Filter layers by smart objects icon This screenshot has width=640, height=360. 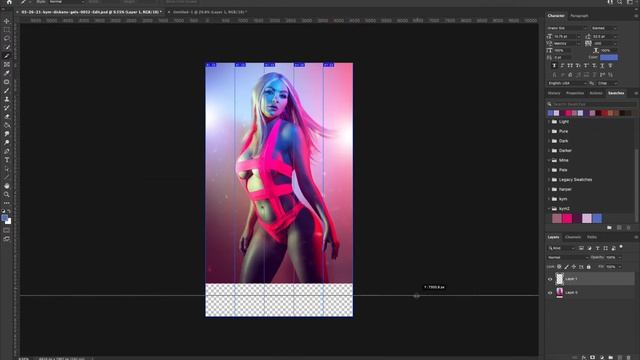click(x=613, y=248)
